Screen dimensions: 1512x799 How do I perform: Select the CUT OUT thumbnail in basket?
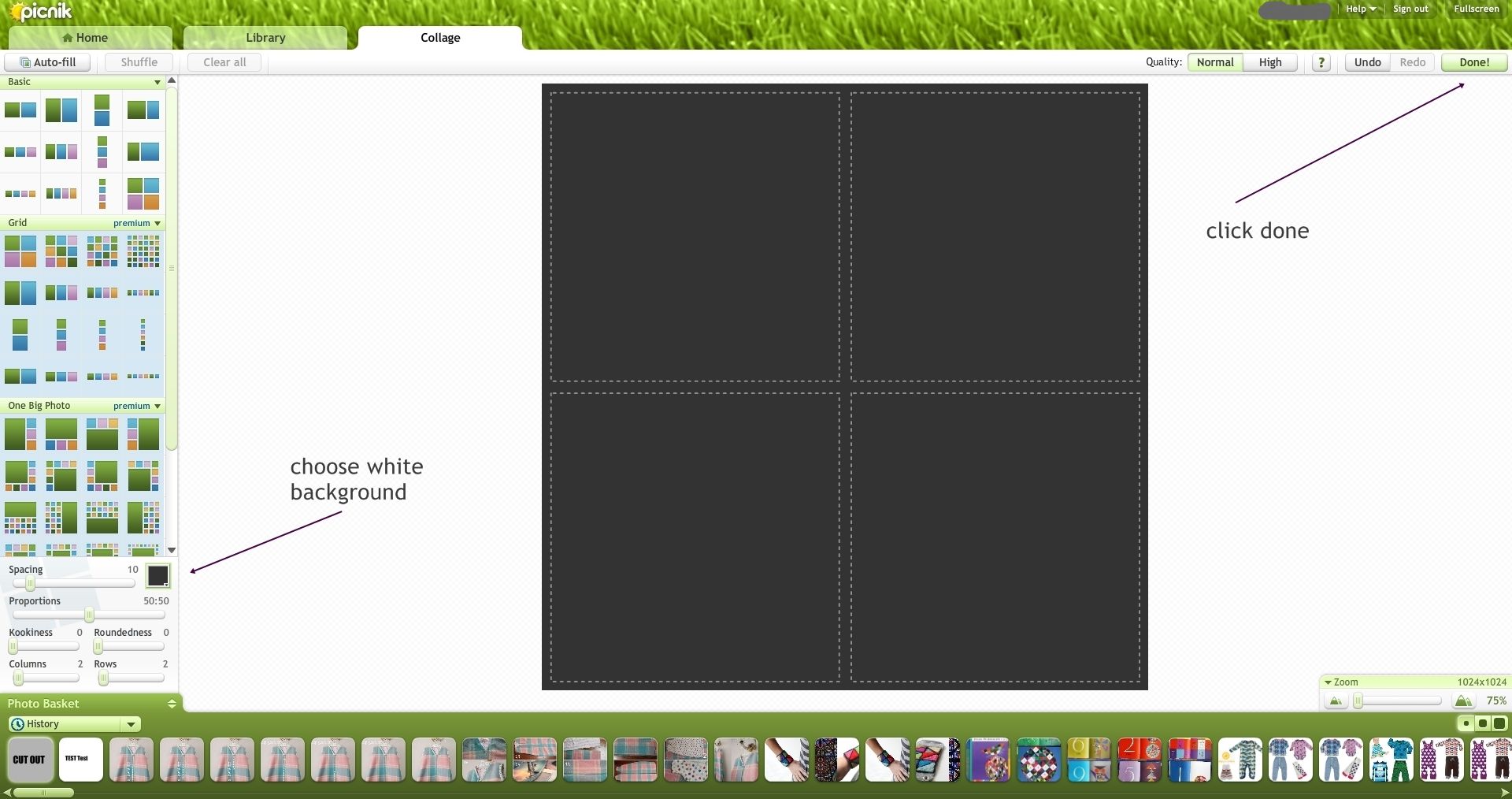click(30, 760)
